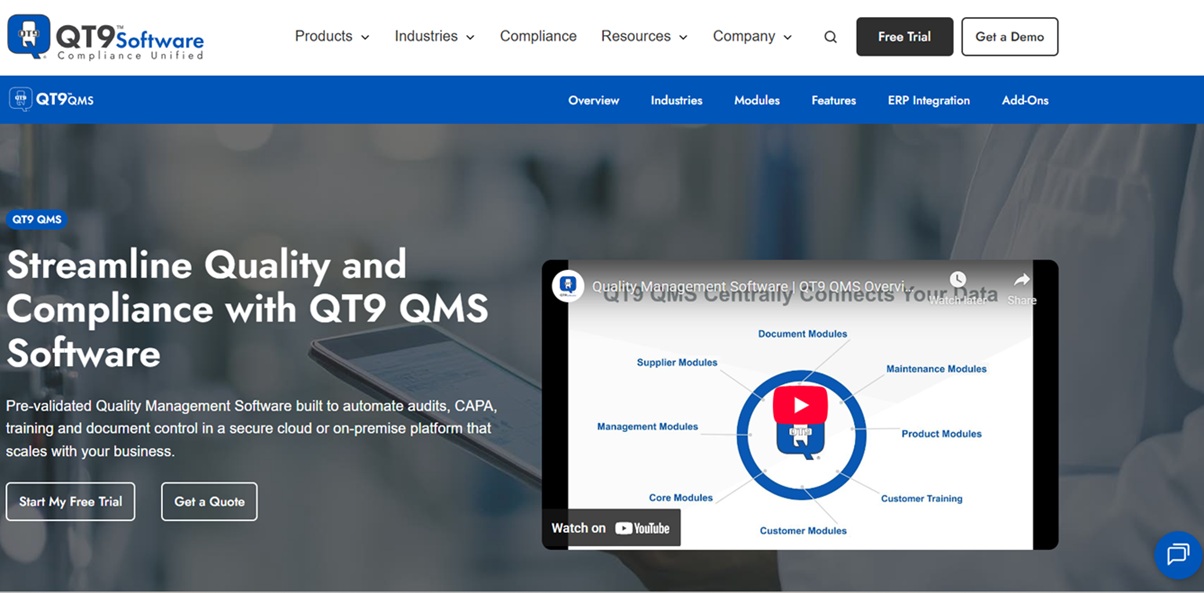Select the ERP Integration tab
1204x593 pixels.
[x=929, y=100]
